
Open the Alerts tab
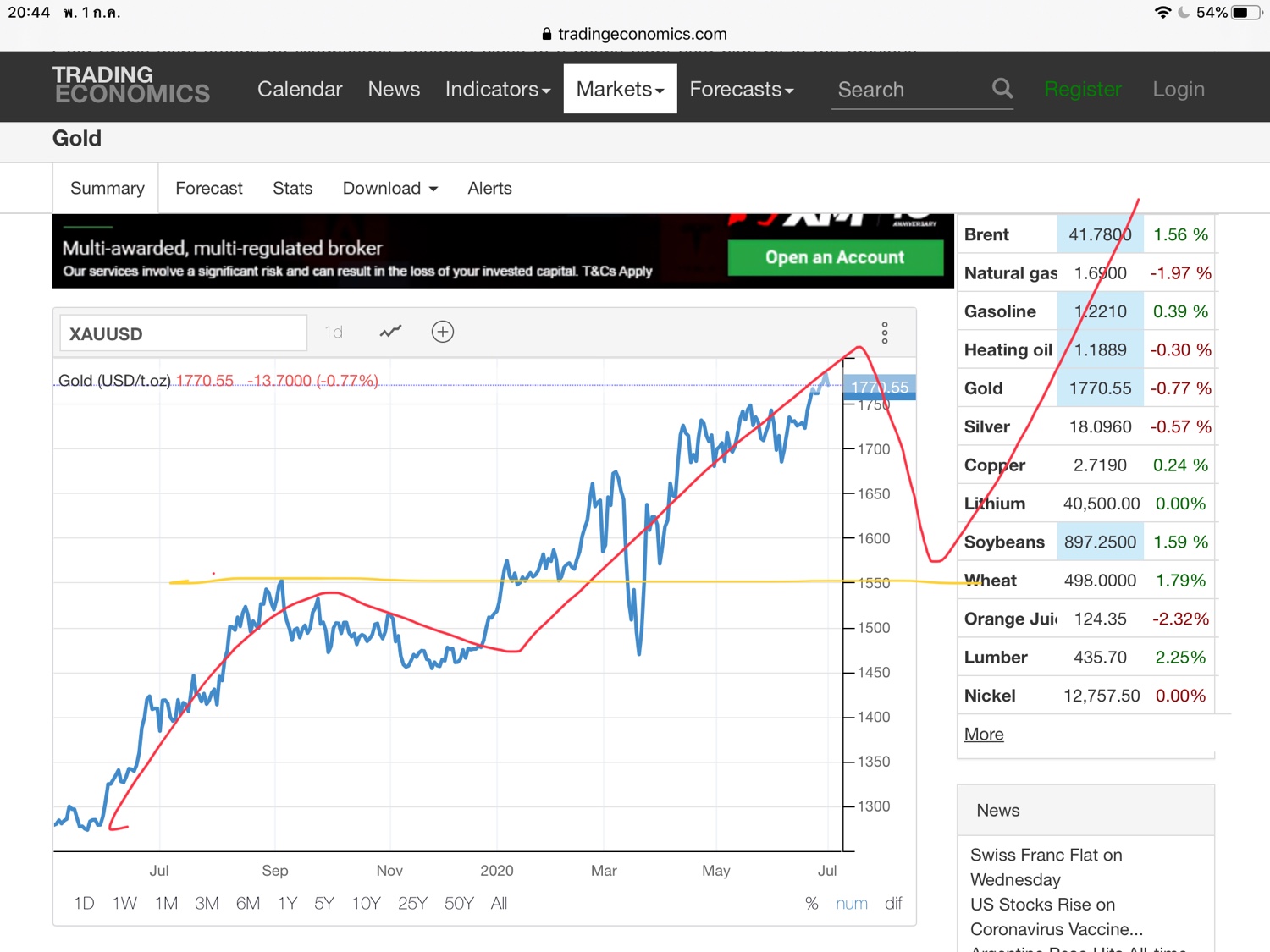489,188
